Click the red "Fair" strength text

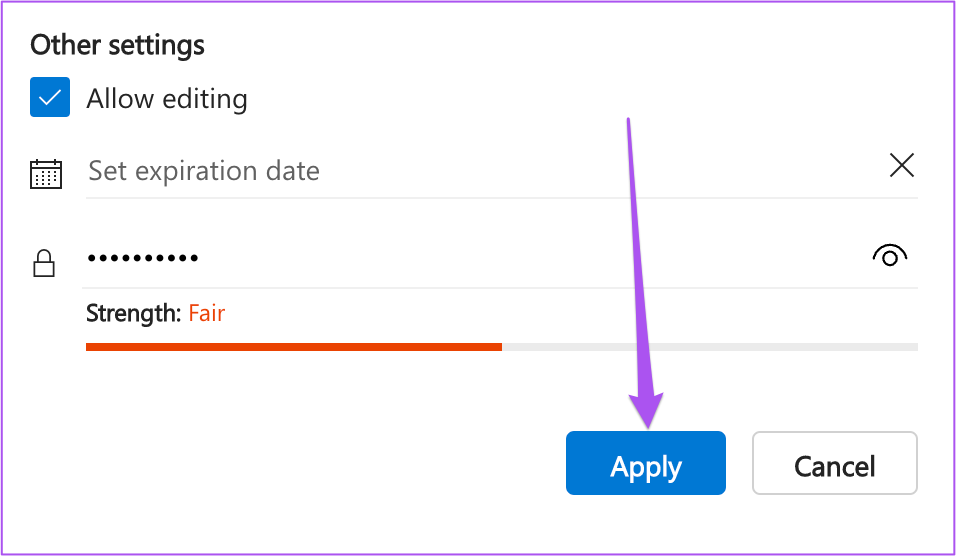point(207,313)
